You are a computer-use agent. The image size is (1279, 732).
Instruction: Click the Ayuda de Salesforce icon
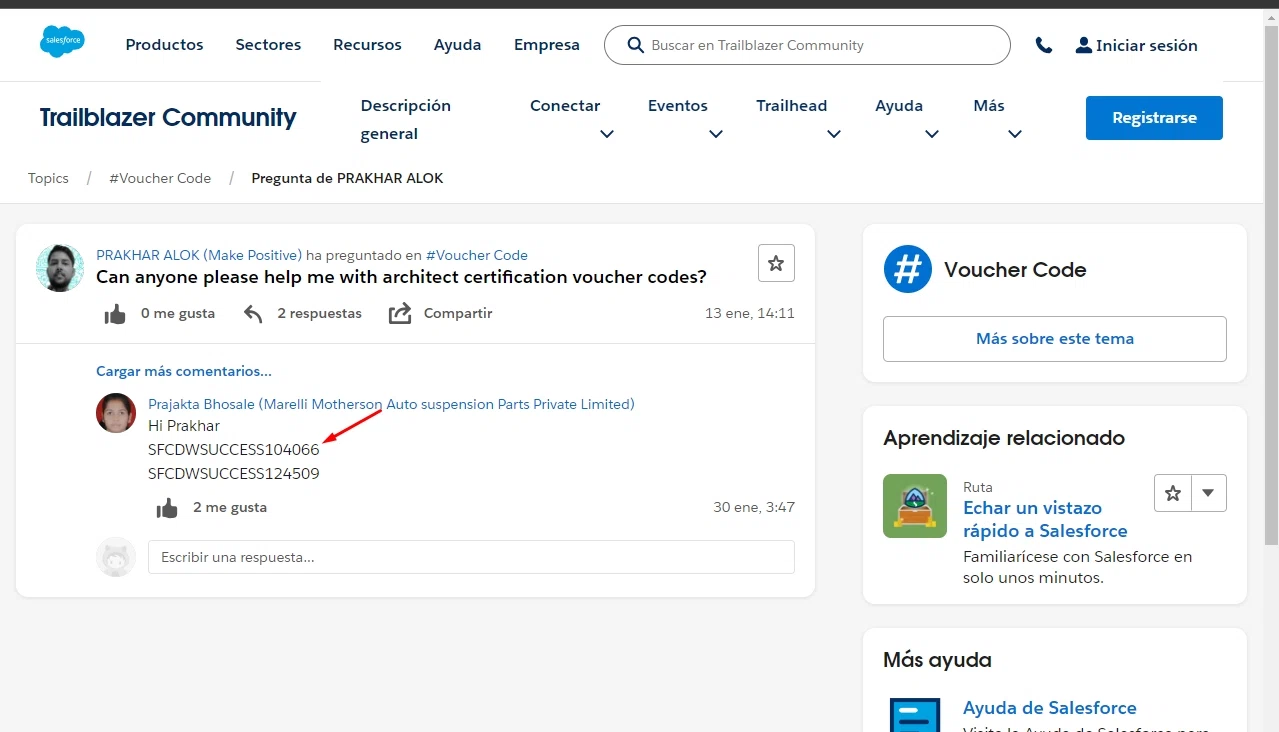(x=915, y=715)
